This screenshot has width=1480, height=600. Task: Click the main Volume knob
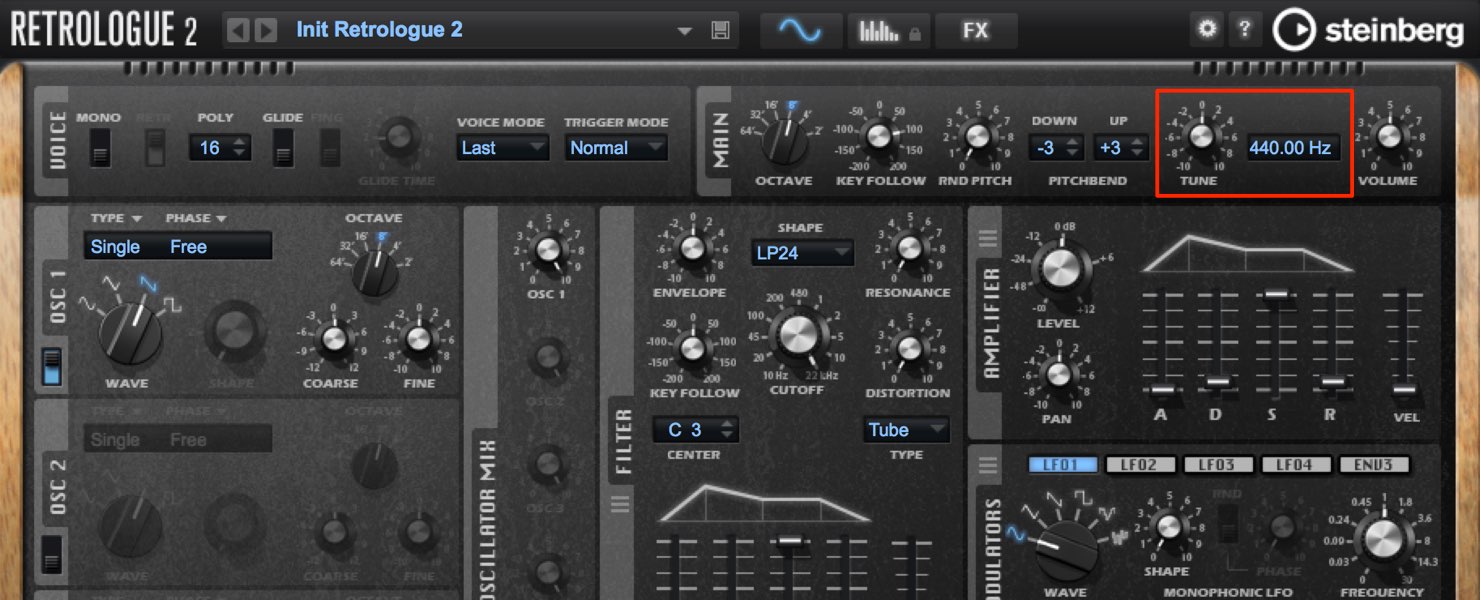click(1388, 136)
